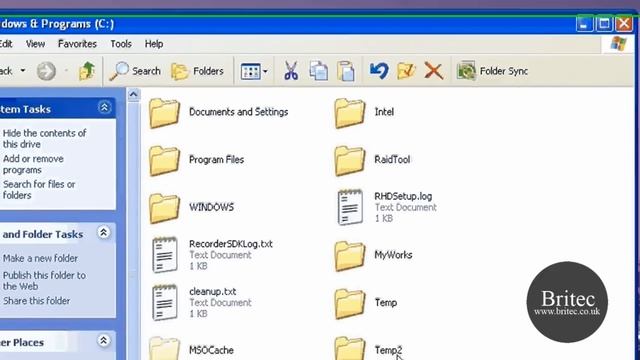The height and width of the screenshot is (360, 640).
Task: Click Add or remove programs link
Action: [33, 164]
